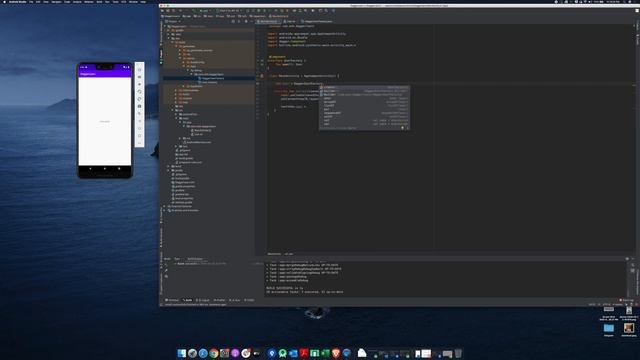The height and width of the screenshot is (360, 640).
Task: Hide the Build tool window
Action: 633,259
